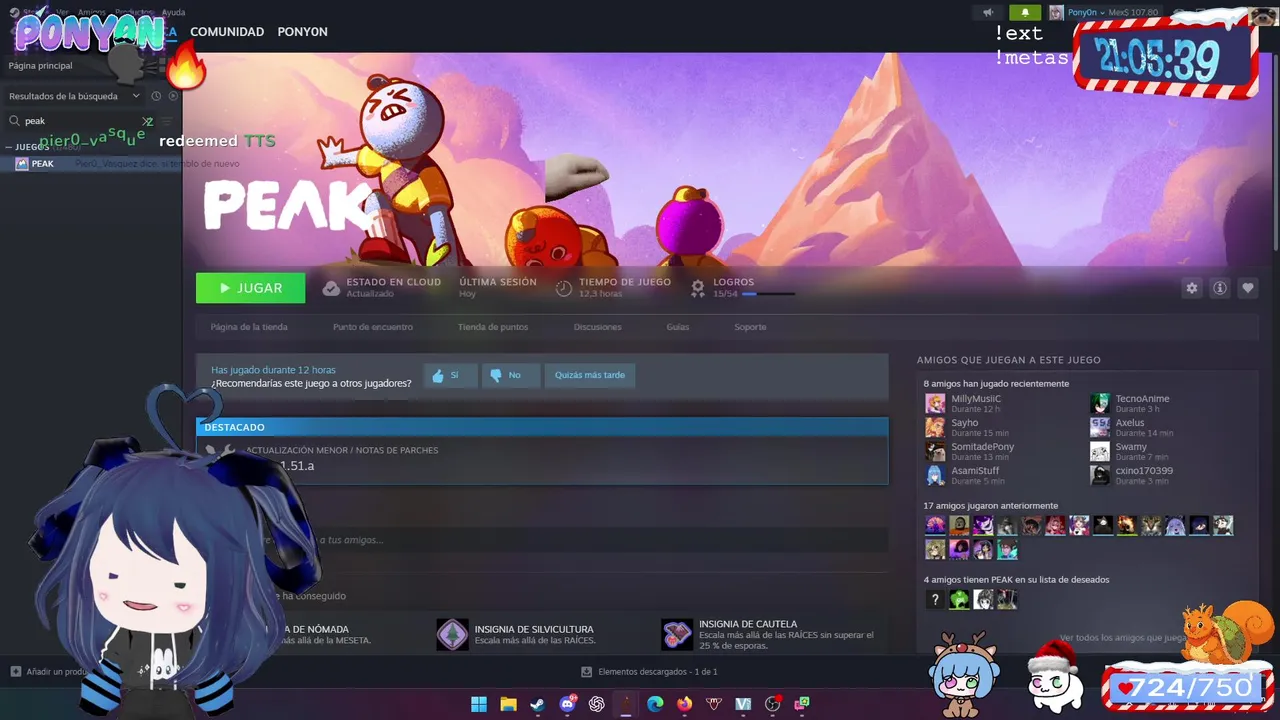The width and height of the screenshot is (1280, 720).
Task: Open the green notifications bell
Action: (1025, 13)
